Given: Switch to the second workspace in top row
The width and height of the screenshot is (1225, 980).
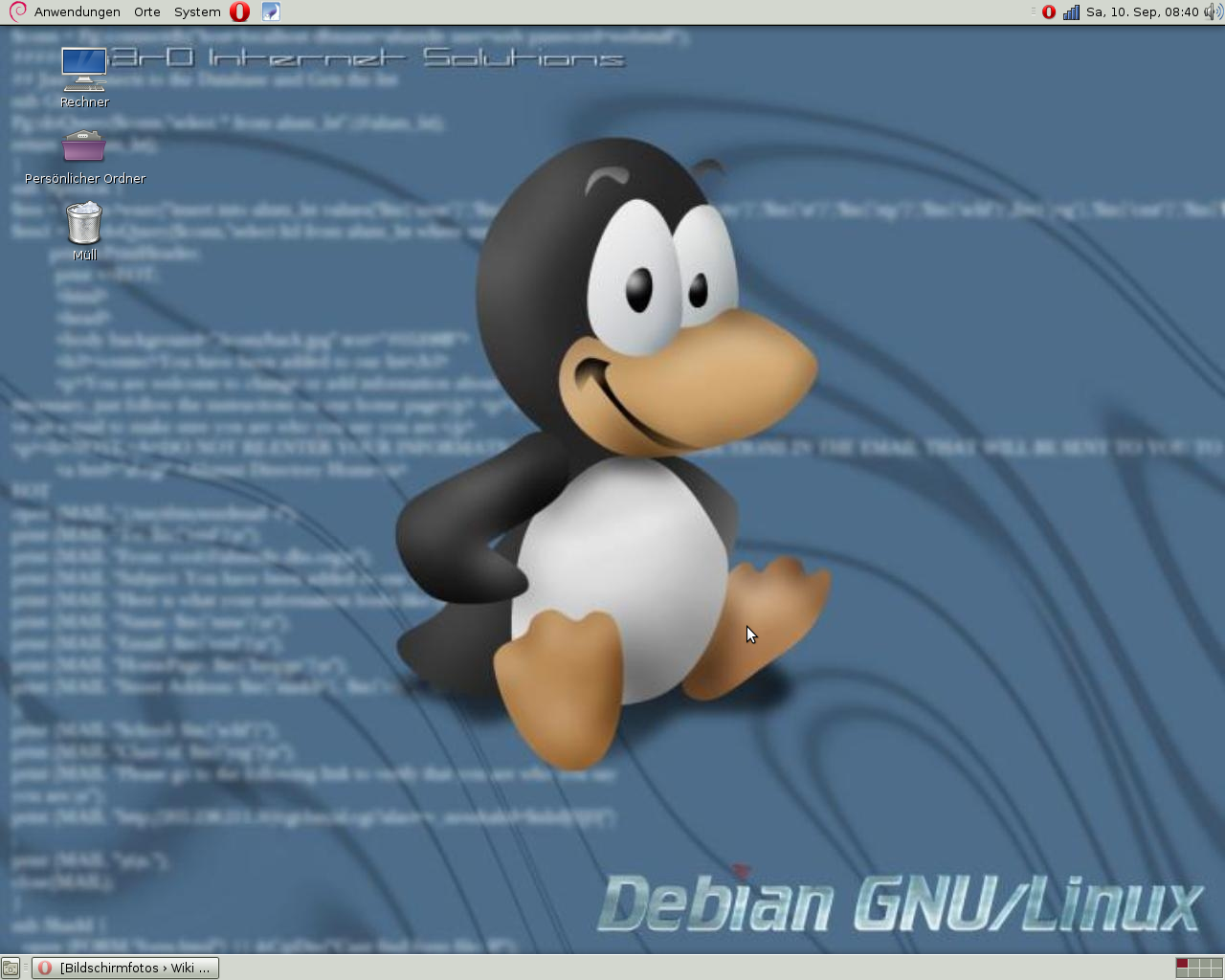Looking at the screenshot, I should [1193, 963].
